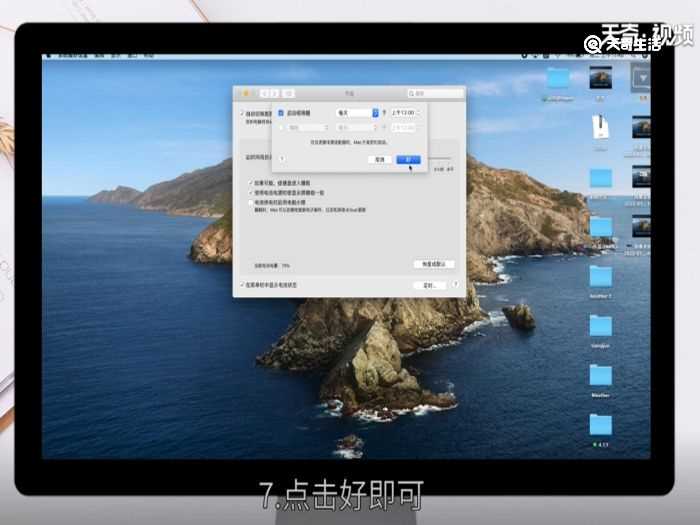700x525 pixels.
Task: Open the dimmed second-row day dropdown
Action: 357,128
